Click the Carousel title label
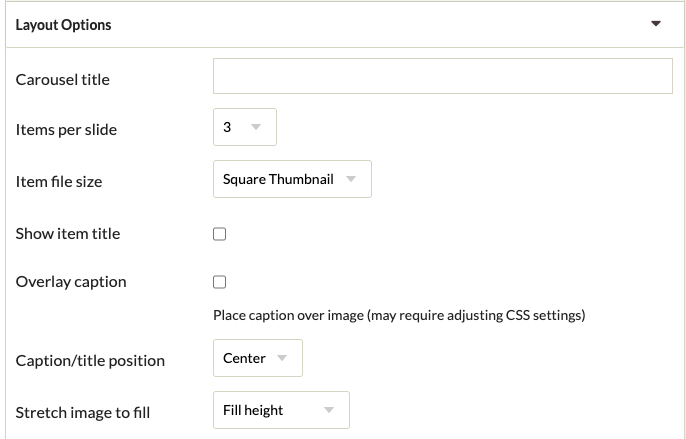This screenshot has width=686, height=439. click(63, 79)
